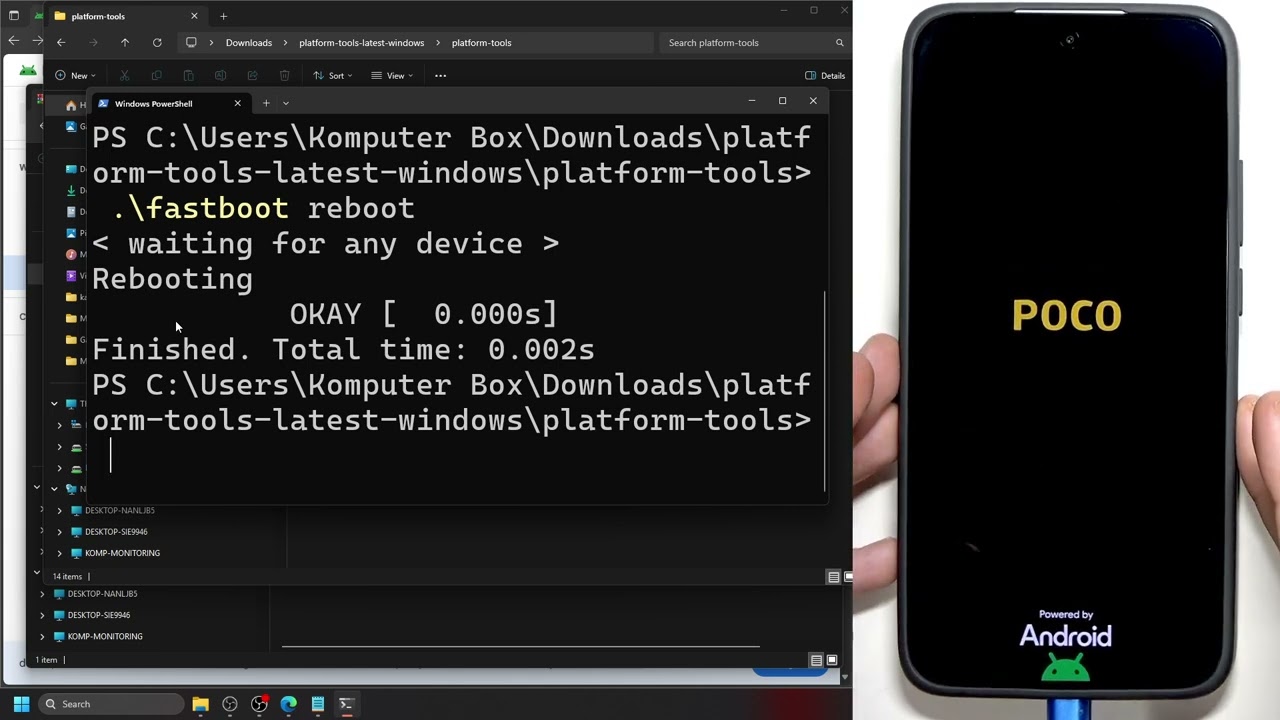Click the Up arrow in File Explorer
The height and width of the screenshot is (720, 1280).
125,43
